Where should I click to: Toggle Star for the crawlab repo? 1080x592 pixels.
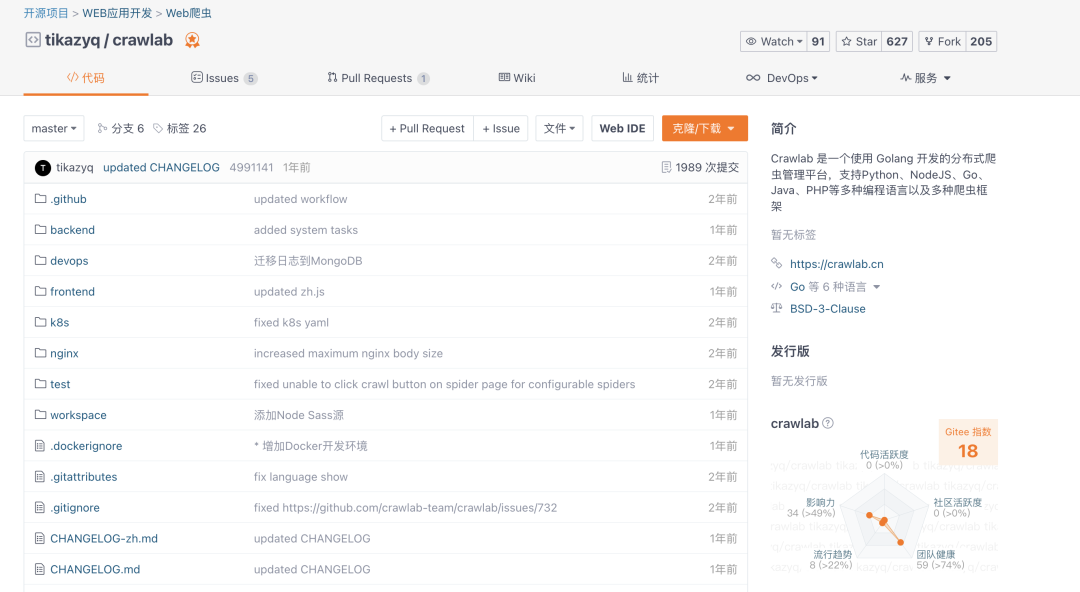[859, 42]
